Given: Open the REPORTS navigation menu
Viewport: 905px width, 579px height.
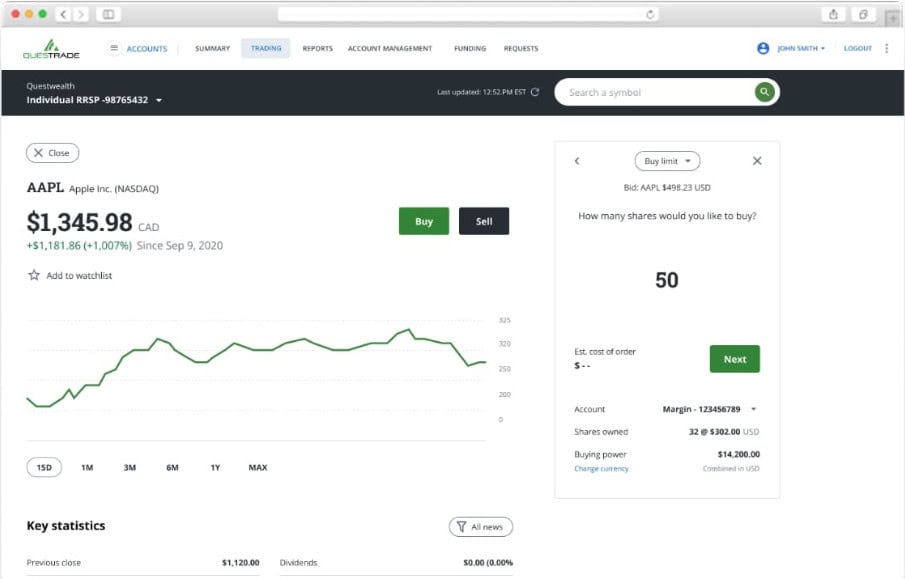Looking at the screenshot, I should click(317, 47).
